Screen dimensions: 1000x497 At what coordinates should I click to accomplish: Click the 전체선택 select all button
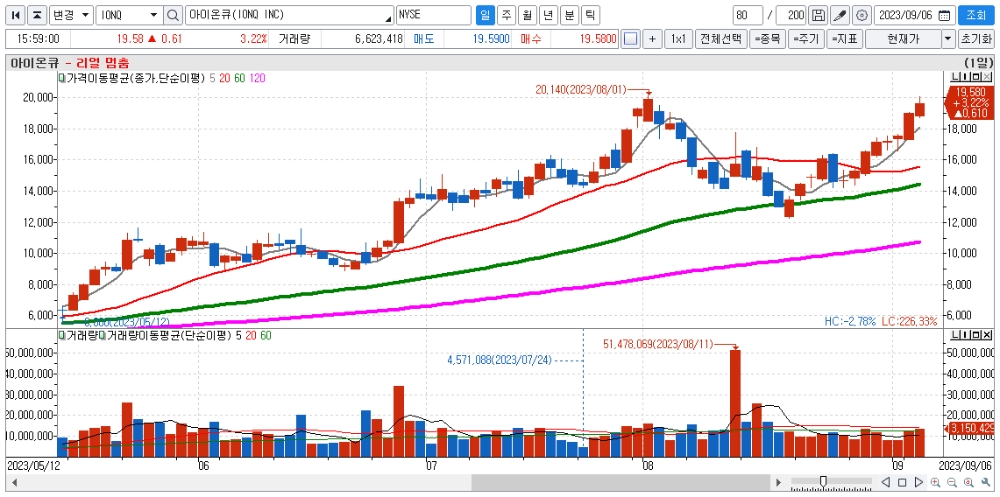pyautogui.click(x=721, y=39)
